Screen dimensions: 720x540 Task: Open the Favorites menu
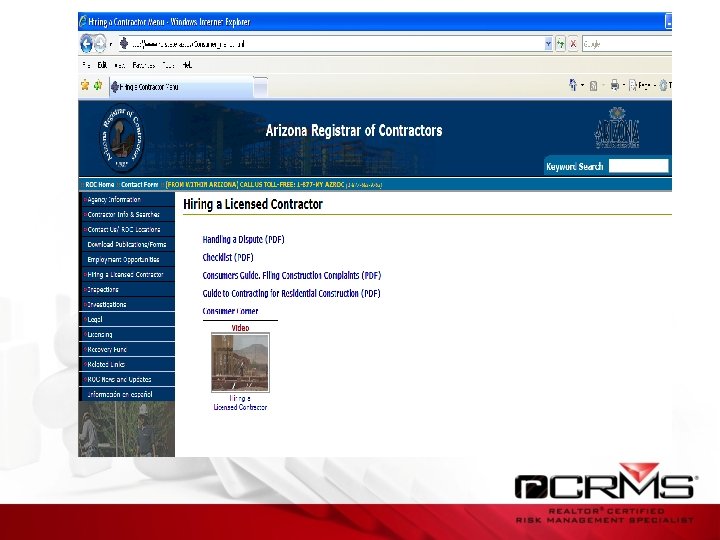click(x=144, y=65)
